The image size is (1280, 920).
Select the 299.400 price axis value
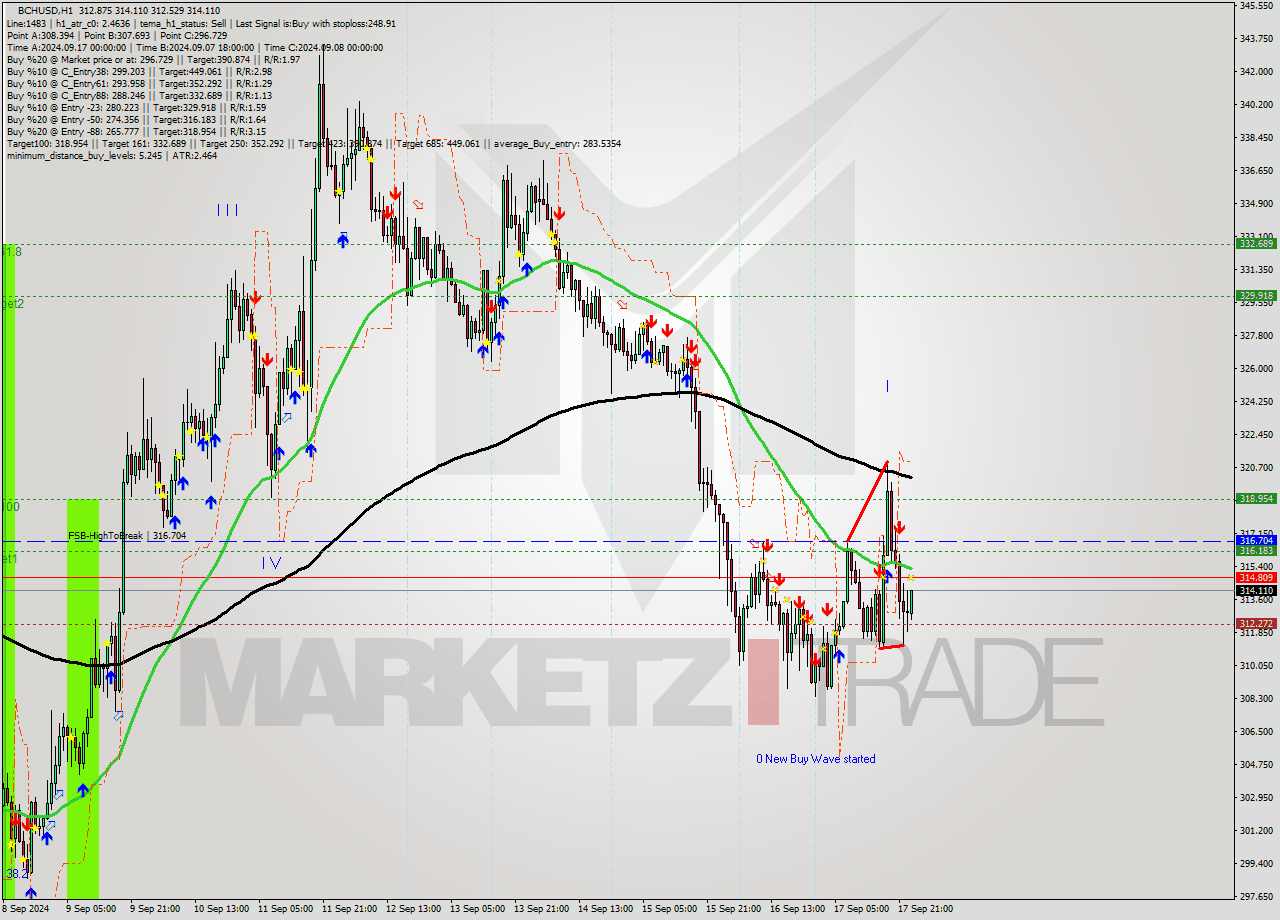coord(1256,864)
